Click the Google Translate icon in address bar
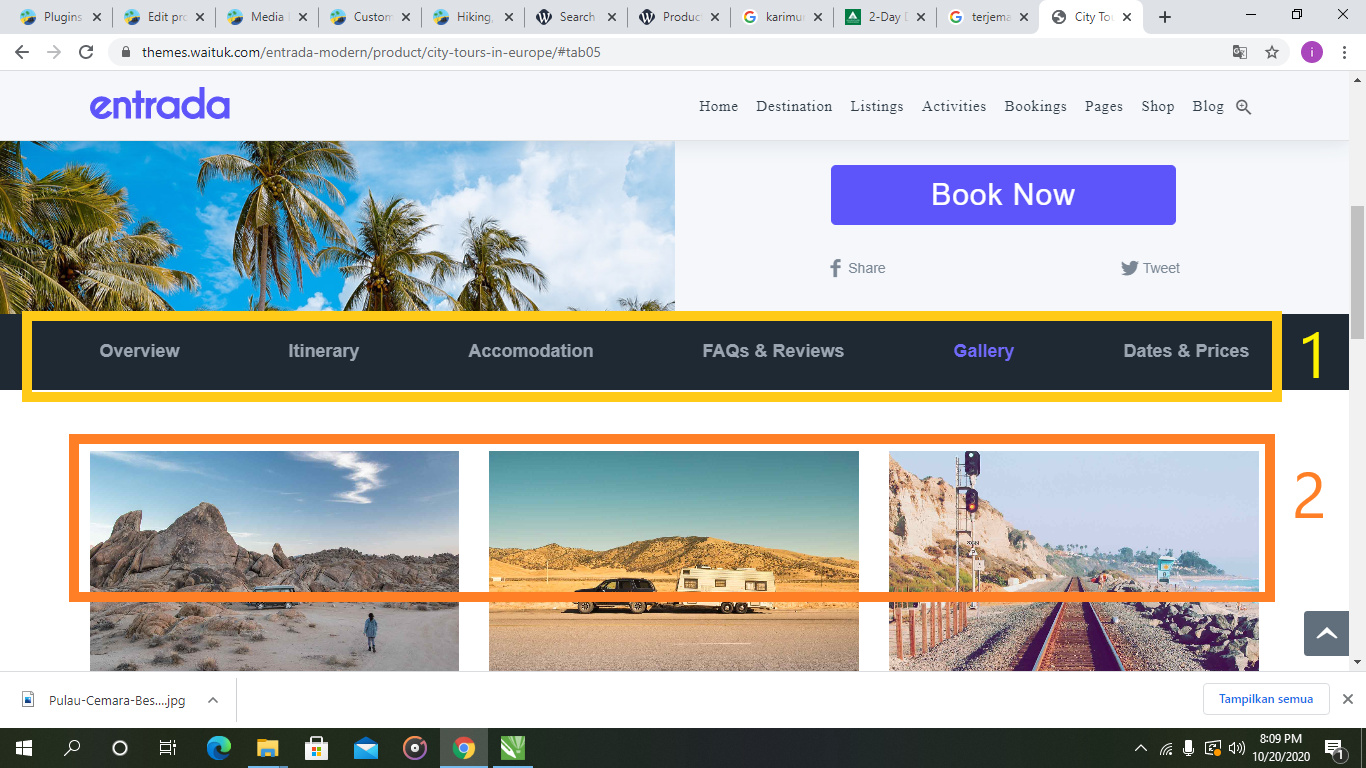1366x768 pixels. [x=1240, y=53]
